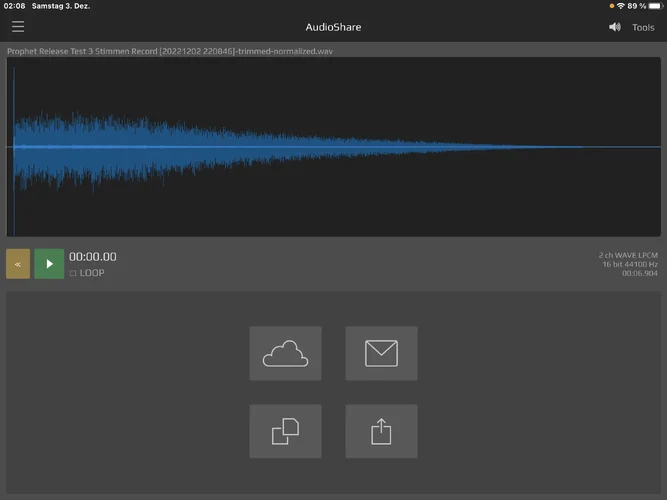The height and width of the screenshot is (500, 667).
Task: Tap the Samstag 3. Dez. date
Action: pyautogui.click(x=61, y=6)
